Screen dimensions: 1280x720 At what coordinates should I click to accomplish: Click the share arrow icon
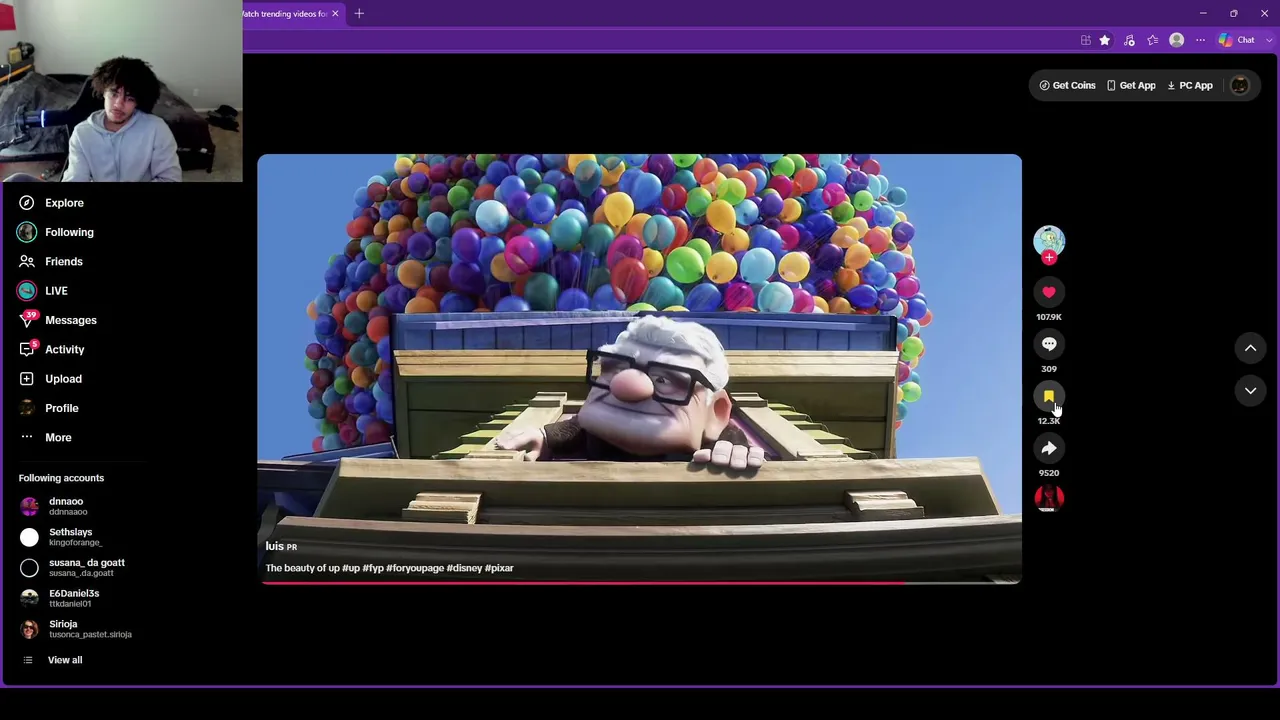pyautogui.click(x=1049, y=448)
